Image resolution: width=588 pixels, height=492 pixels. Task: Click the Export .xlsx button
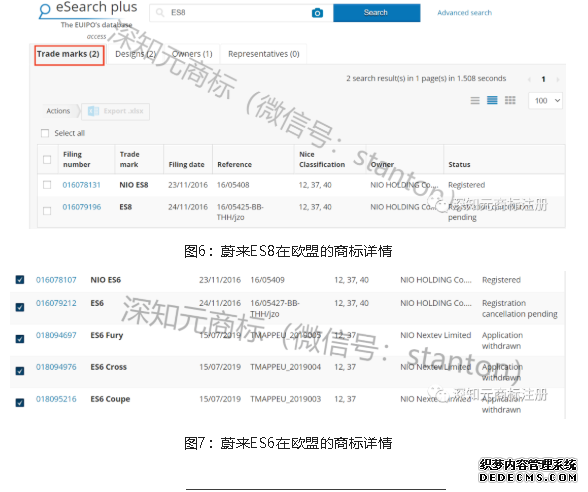click(x=116, y=111)
